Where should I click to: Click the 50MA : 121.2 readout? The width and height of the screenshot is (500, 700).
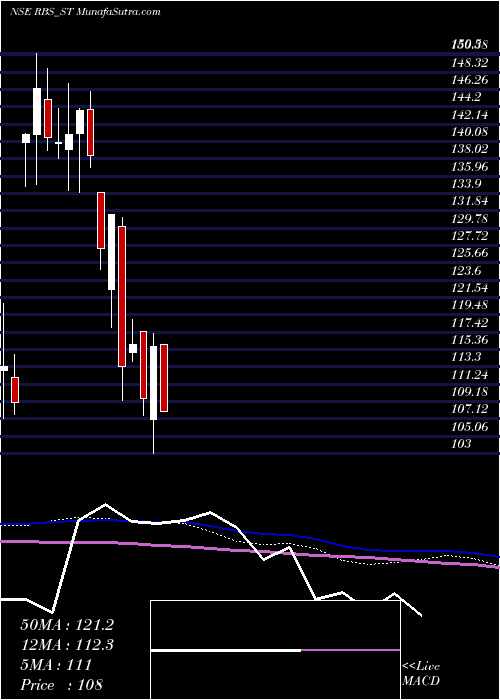coord(67,625)
